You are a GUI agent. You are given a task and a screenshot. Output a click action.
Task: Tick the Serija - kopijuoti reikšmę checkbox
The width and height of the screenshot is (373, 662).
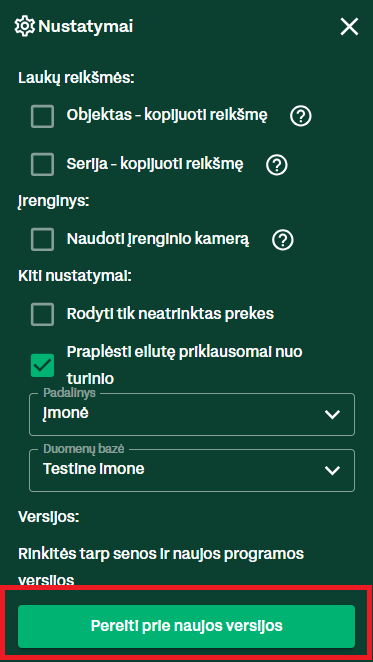pos(42,164)
